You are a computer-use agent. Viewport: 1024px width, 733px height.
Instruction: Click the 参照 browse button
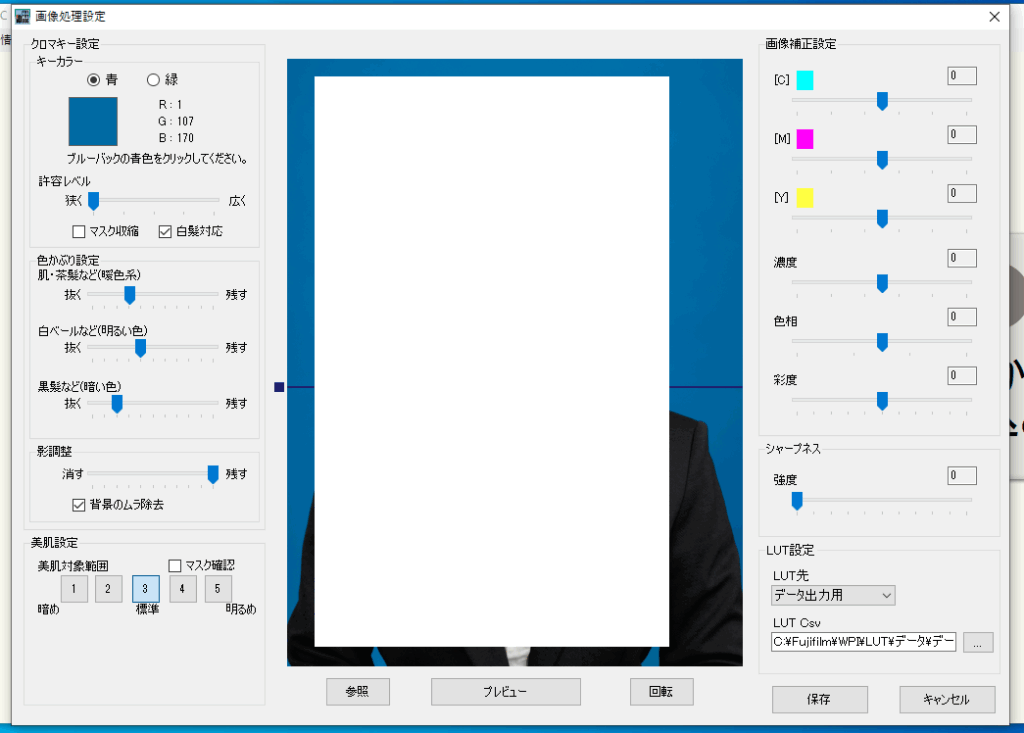tap(357, 692)
